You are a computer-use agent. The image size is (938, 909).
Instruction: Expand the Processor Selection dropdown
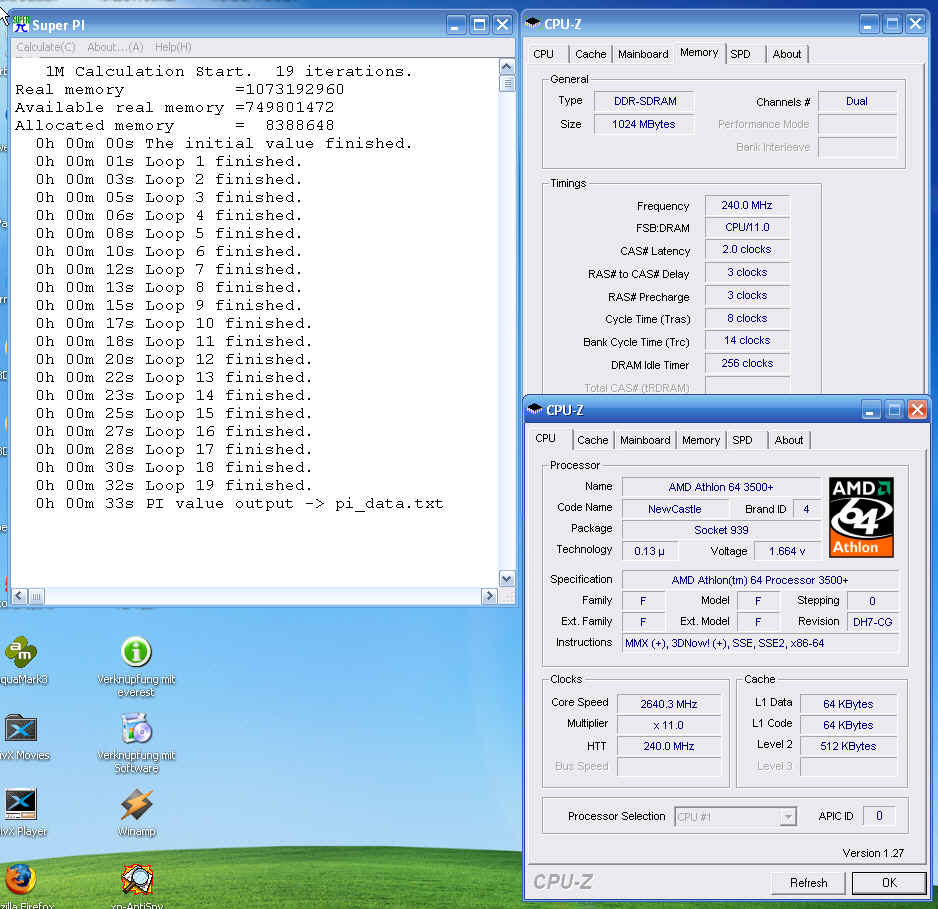788,816
